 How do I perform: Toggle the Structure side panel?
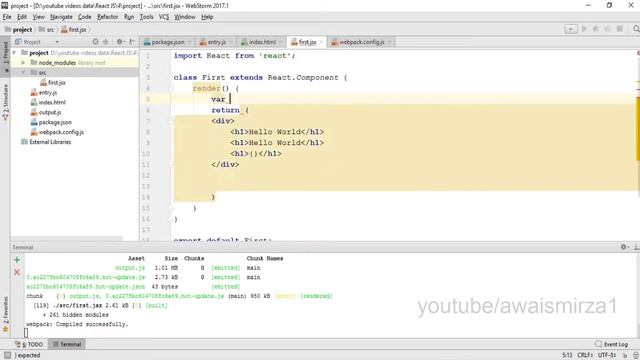(5, 102)
